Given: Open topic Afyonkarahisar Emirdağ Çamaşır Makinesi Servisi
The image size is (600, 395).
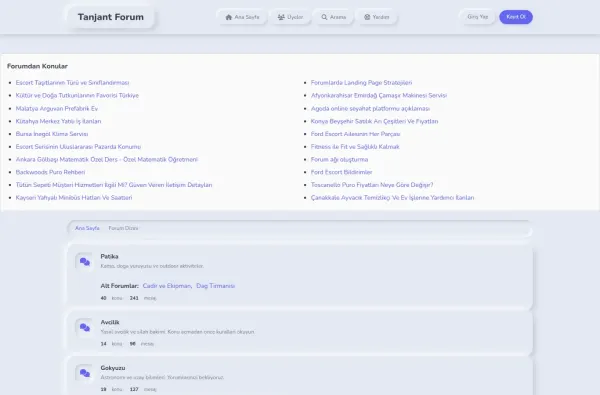Looking at the screenshot, I should click(379, 95).
